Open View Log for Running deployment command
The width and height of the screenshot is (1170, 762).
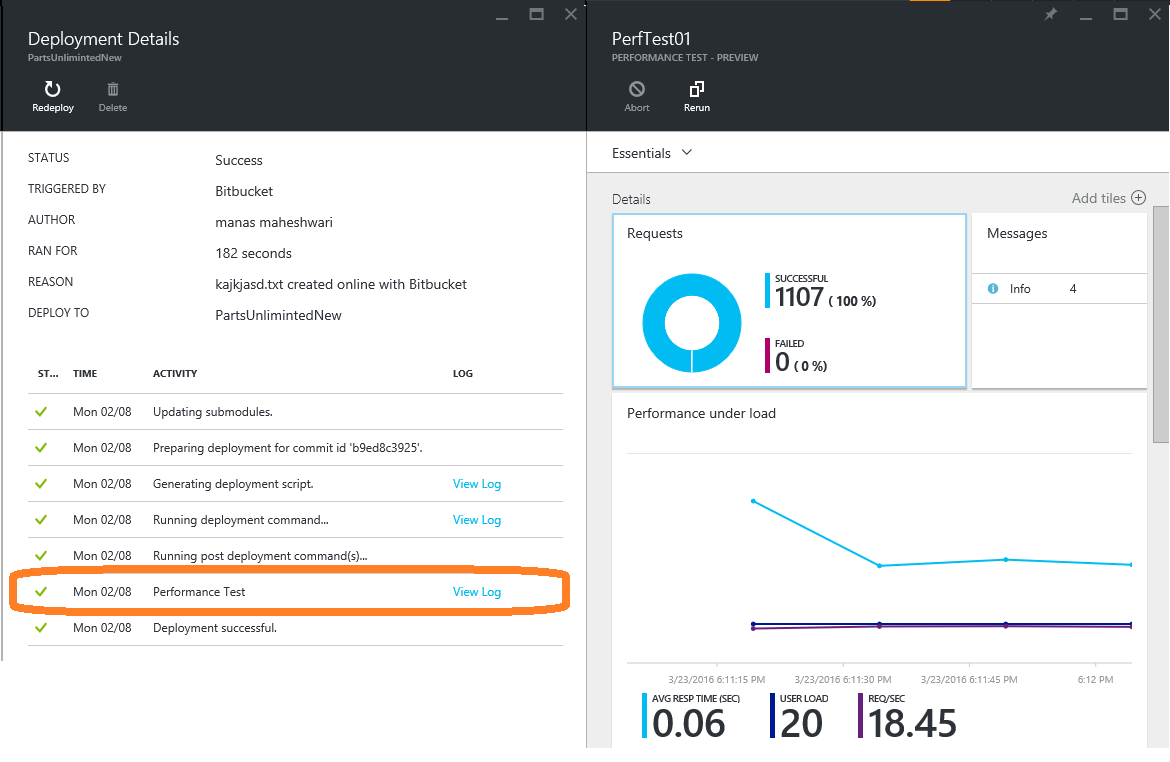[x=477, y=519]
